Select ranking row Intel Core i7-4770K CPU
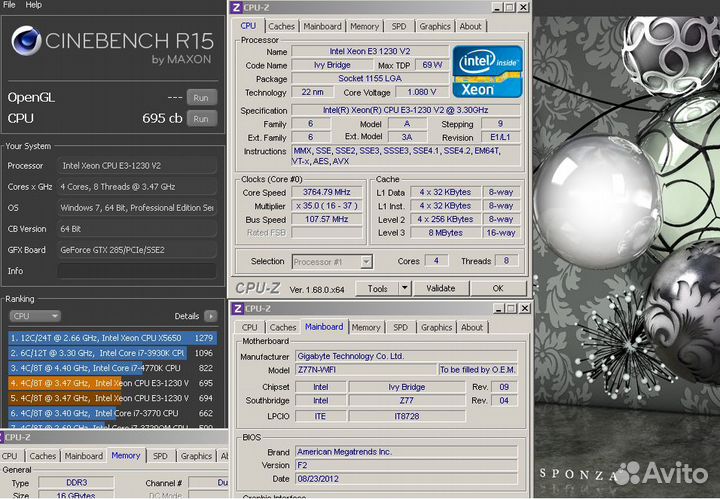Image resolution: width=720 pixels, height=499 pixels. (x=112, y=368)
